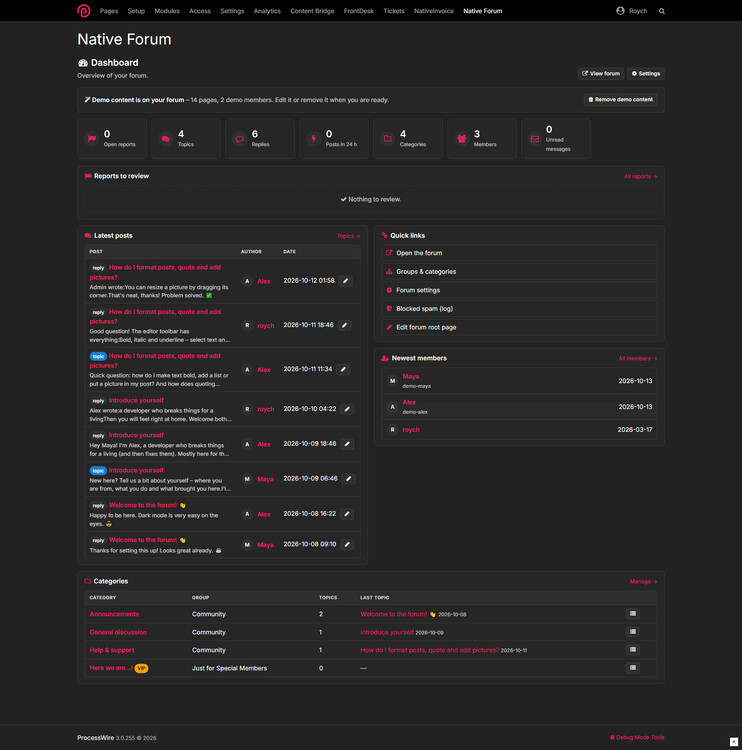Edit roych's reply dated 2026-10-10 04:22

coord(347,409)
